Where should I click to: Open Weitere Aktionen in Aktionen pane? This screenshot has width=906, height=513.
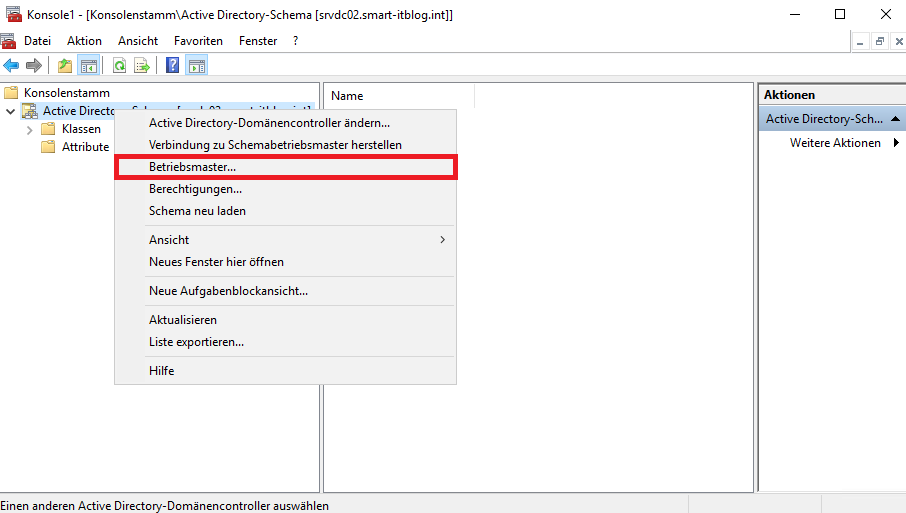835,143
